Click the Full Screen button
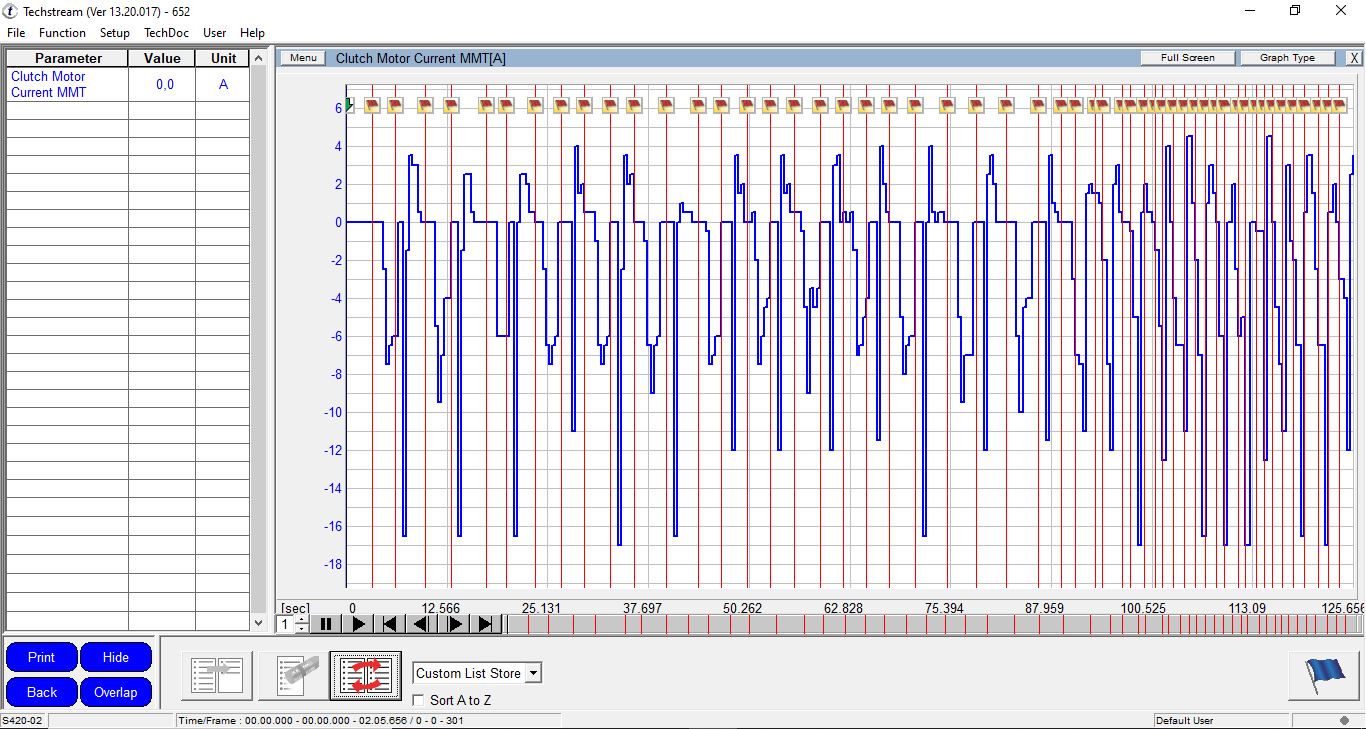The image size is (1366, 729). coord(1187,58)
